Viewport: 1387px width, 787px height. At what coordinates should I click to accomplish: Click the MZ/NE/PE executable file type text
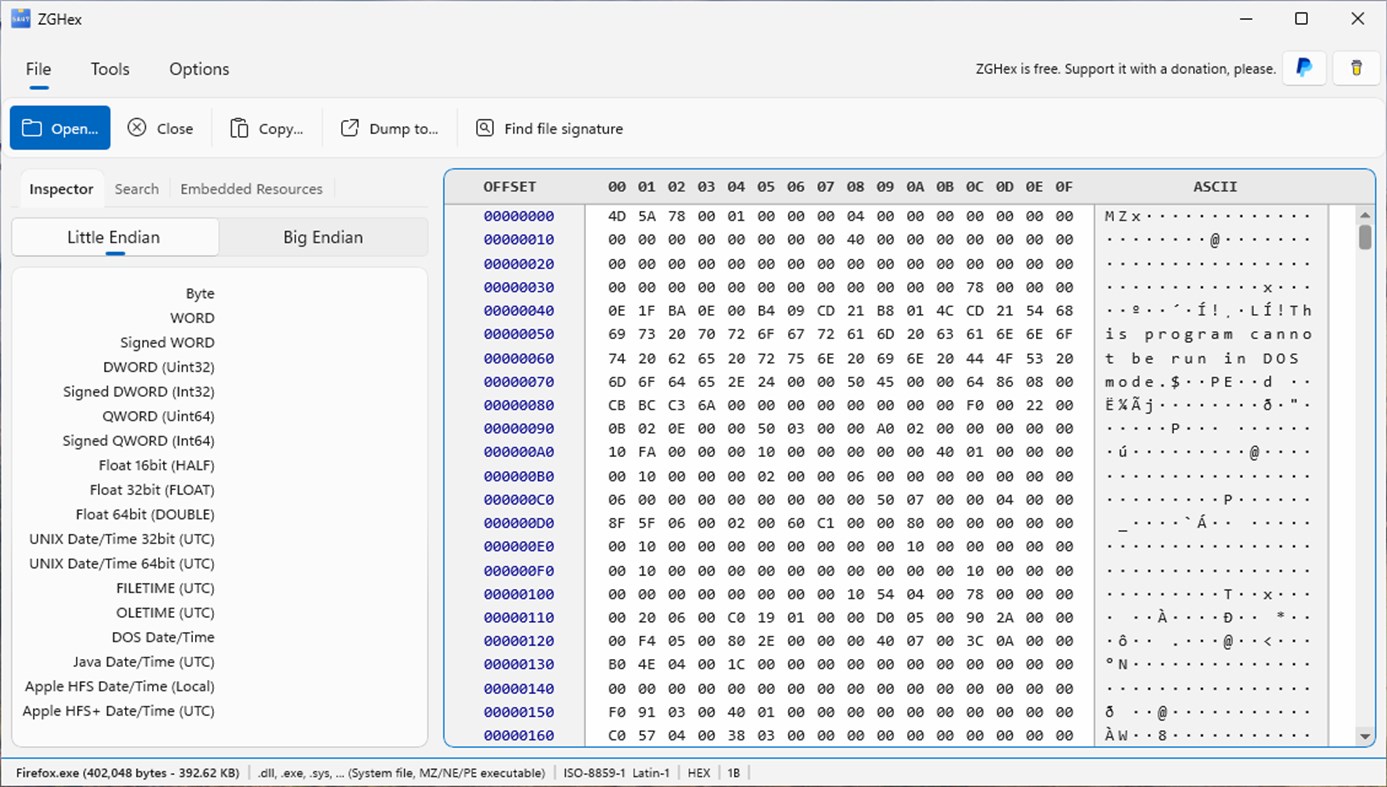tap(401, 773)
